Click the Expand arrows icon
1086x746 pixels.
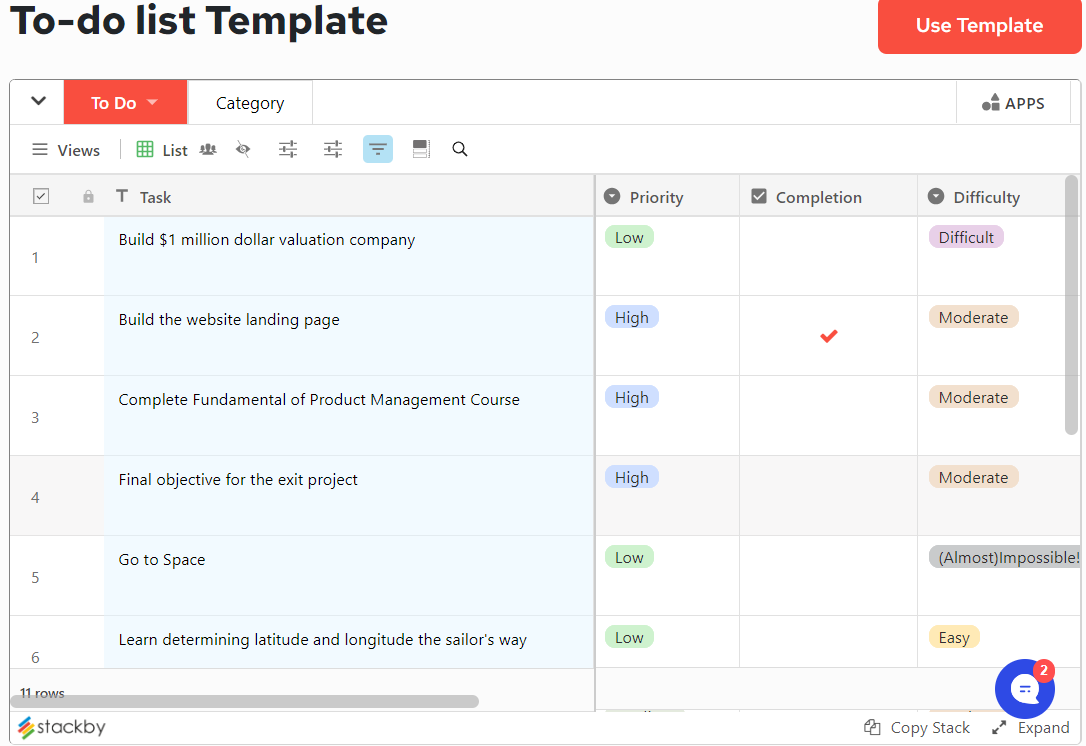tap(999, 727)
